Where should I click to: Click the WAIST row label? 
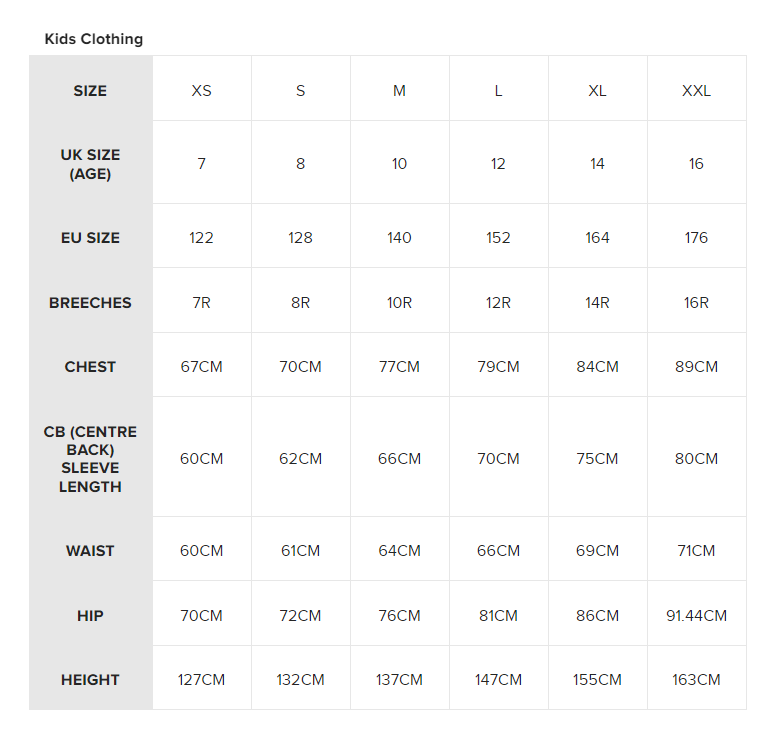[90, 551]
